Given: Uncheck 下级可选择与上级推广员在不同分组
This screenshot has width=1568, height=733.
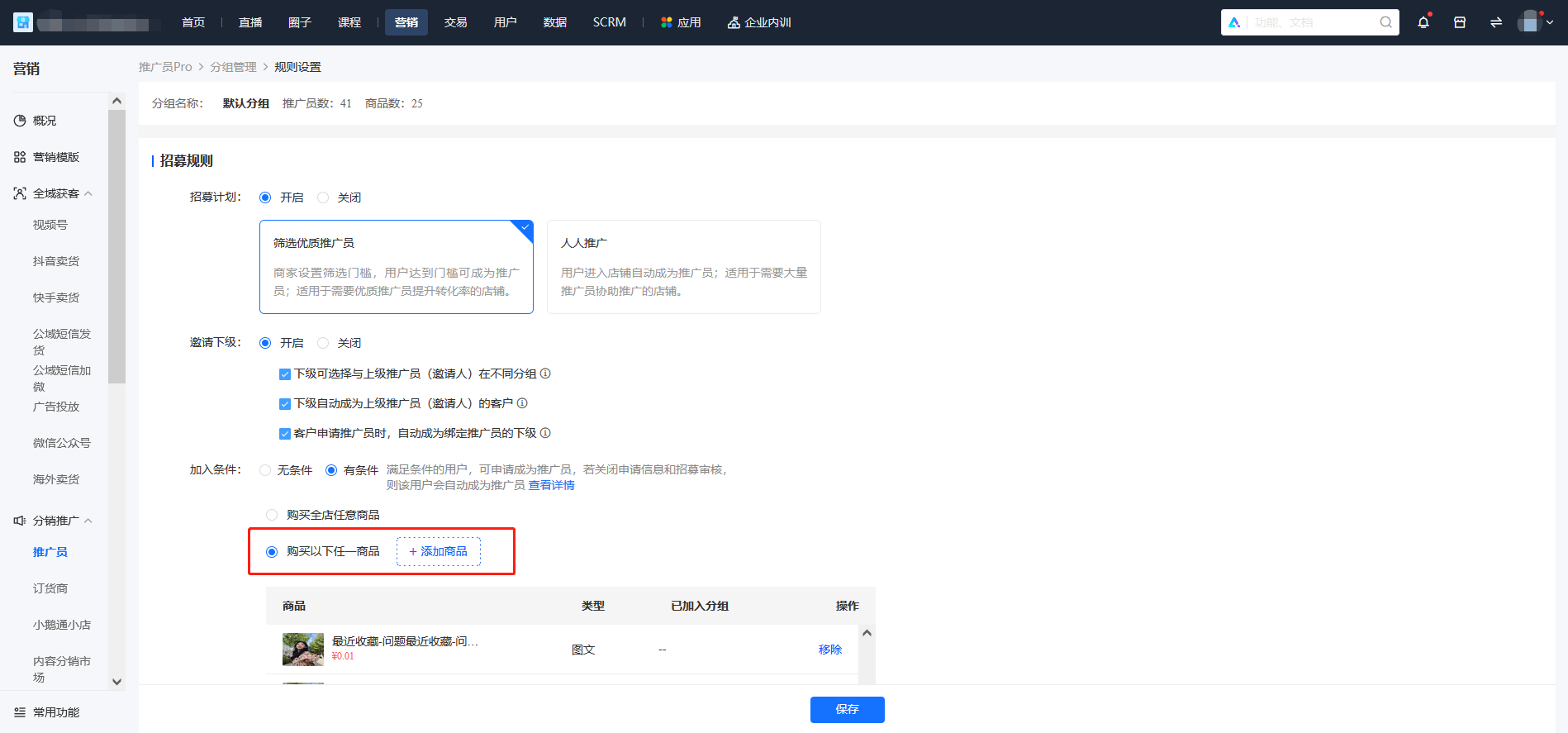Looking at the screenshot, I should click(285, 374).
